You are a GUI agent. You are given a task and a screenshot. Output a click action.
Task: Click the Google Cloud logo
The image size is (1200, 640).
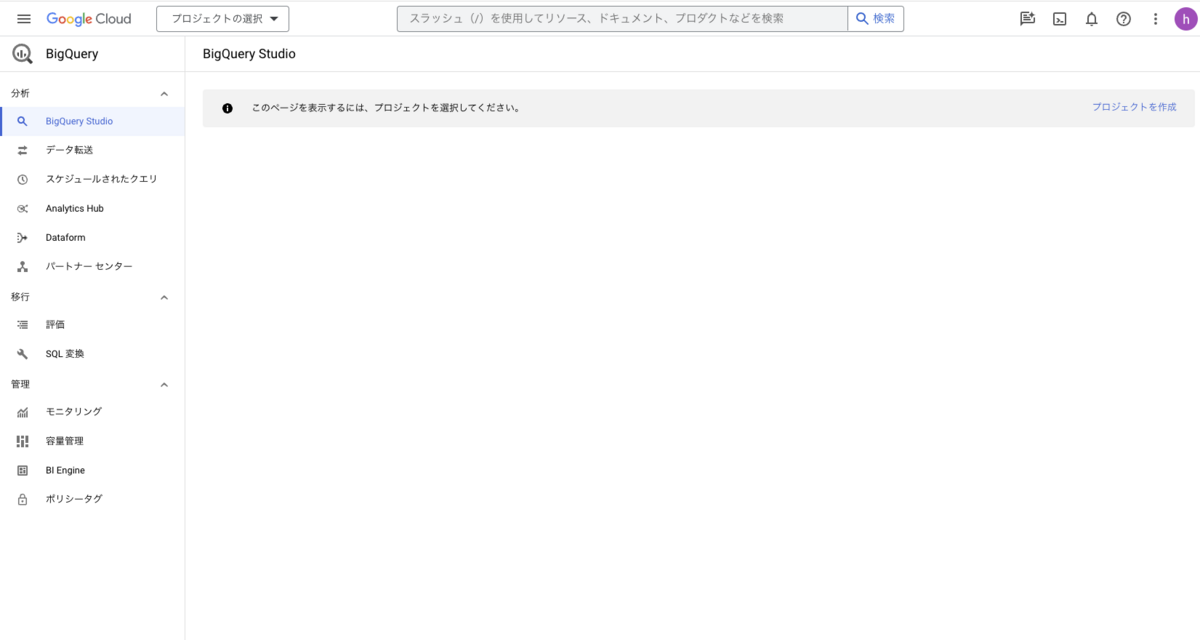coord(89,19)
